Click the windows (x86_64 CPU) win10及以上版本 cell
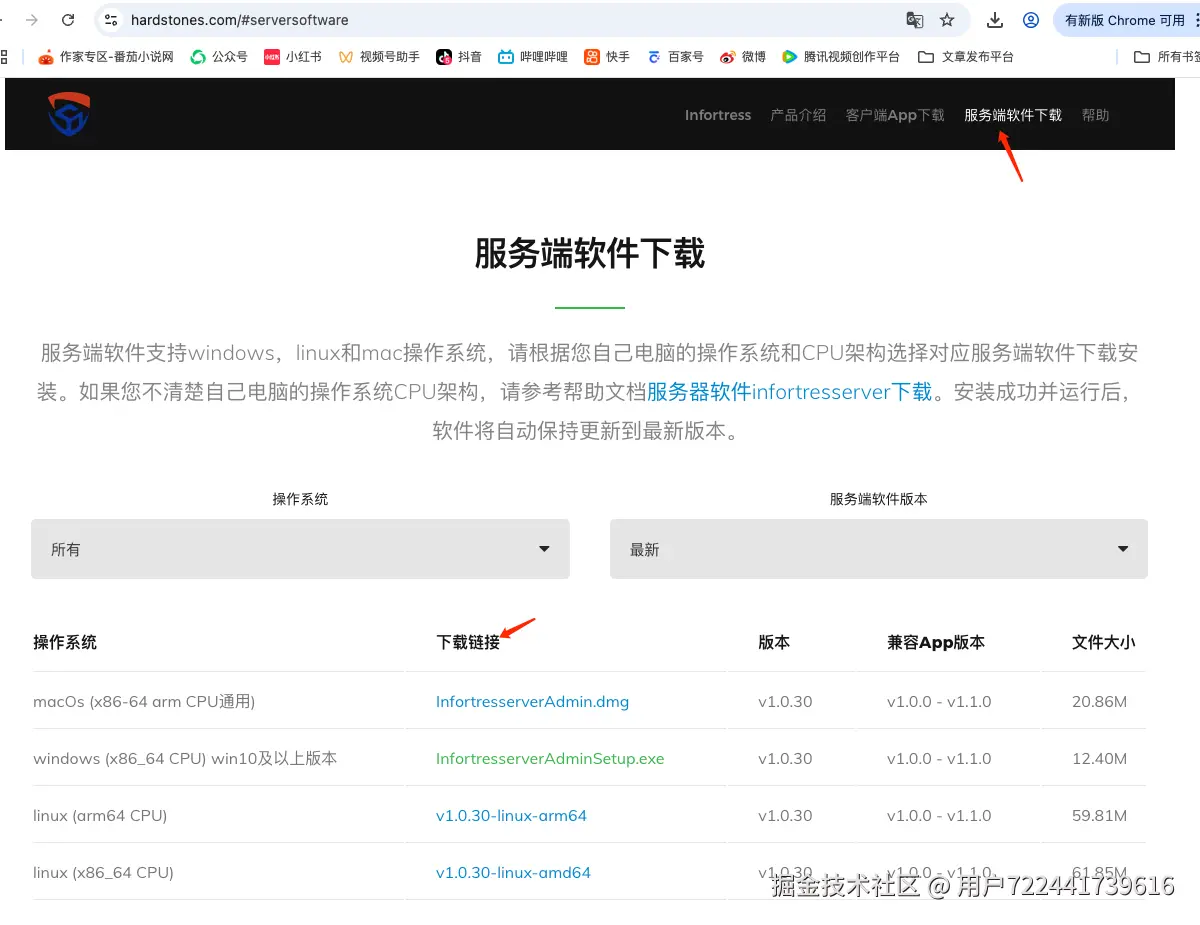The image size is (1200, 925). tap(185, 759)
